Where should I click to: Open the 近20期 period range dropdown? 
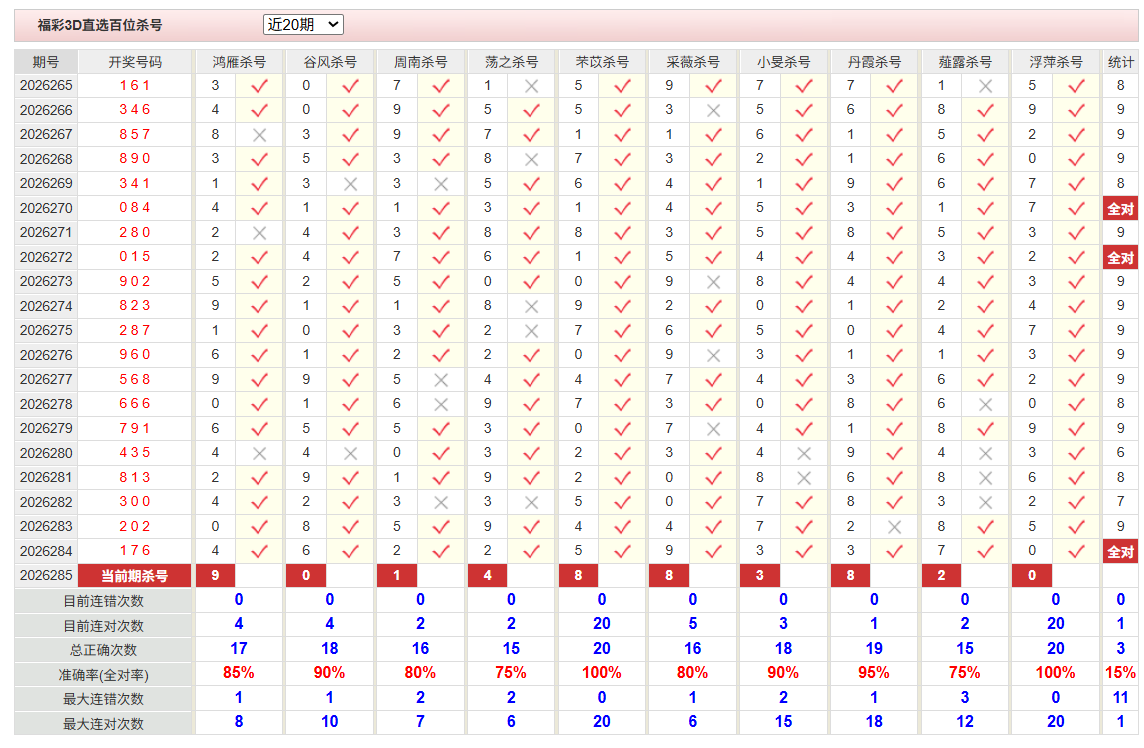coord(303,25)
